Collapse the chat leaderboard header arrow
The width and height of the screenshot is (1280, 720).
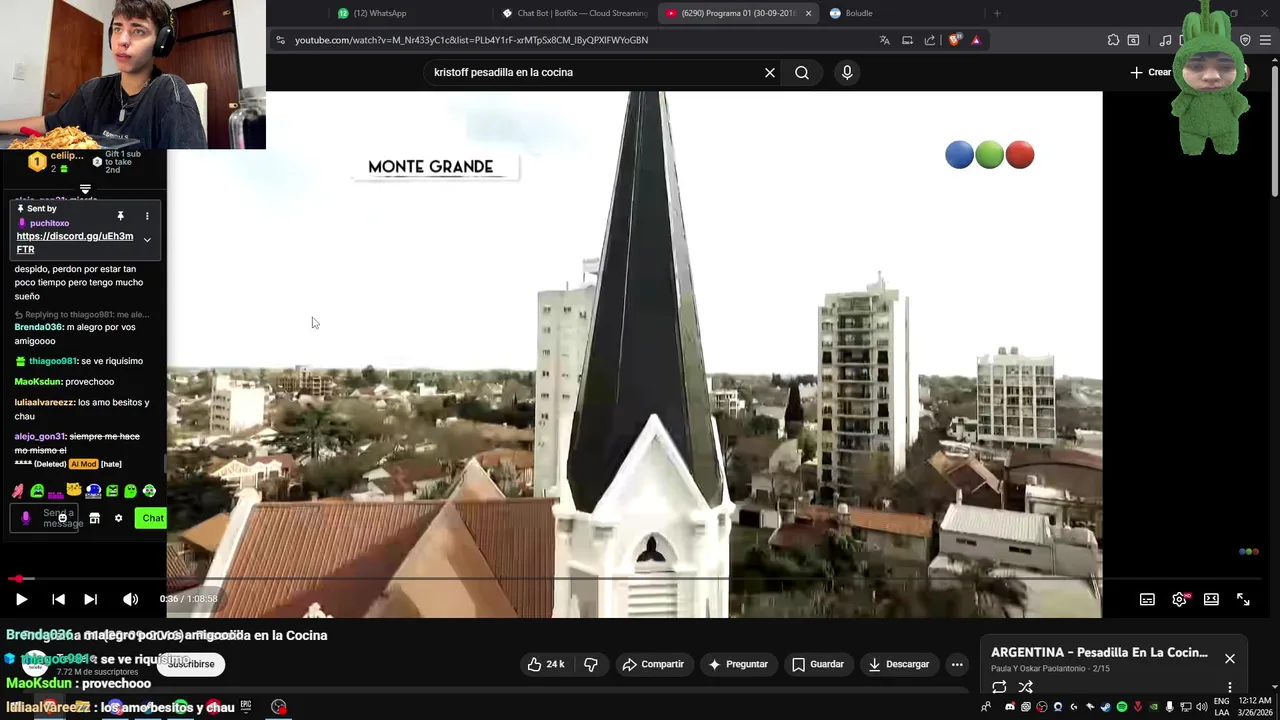tap(85, 189)
